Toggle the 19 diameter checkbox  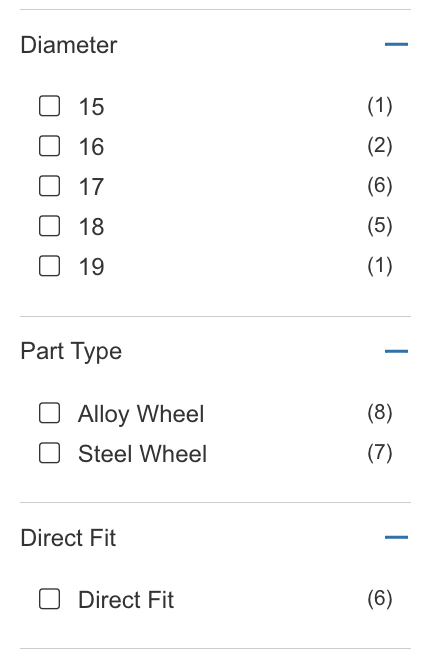[49, 266]
